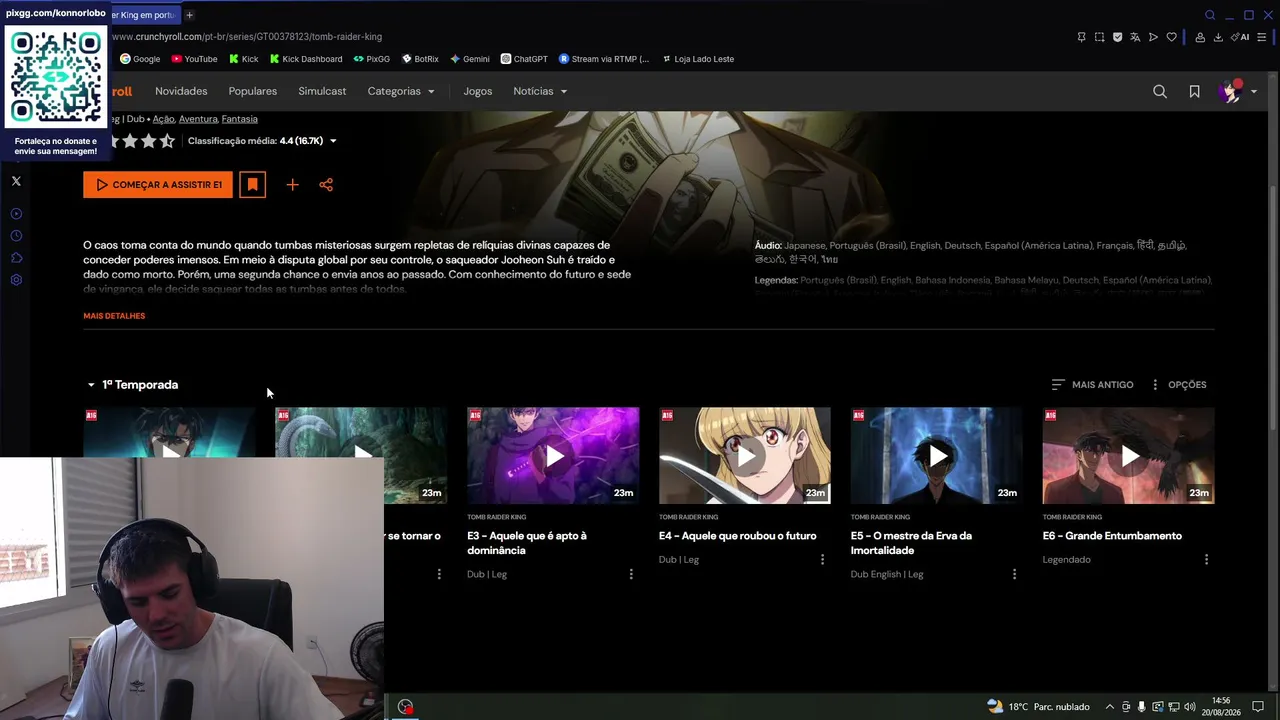This screenshot has height=720, width=1280.
Task: Collapse the 1ª Temporada season selector
Action: [132, 385]
